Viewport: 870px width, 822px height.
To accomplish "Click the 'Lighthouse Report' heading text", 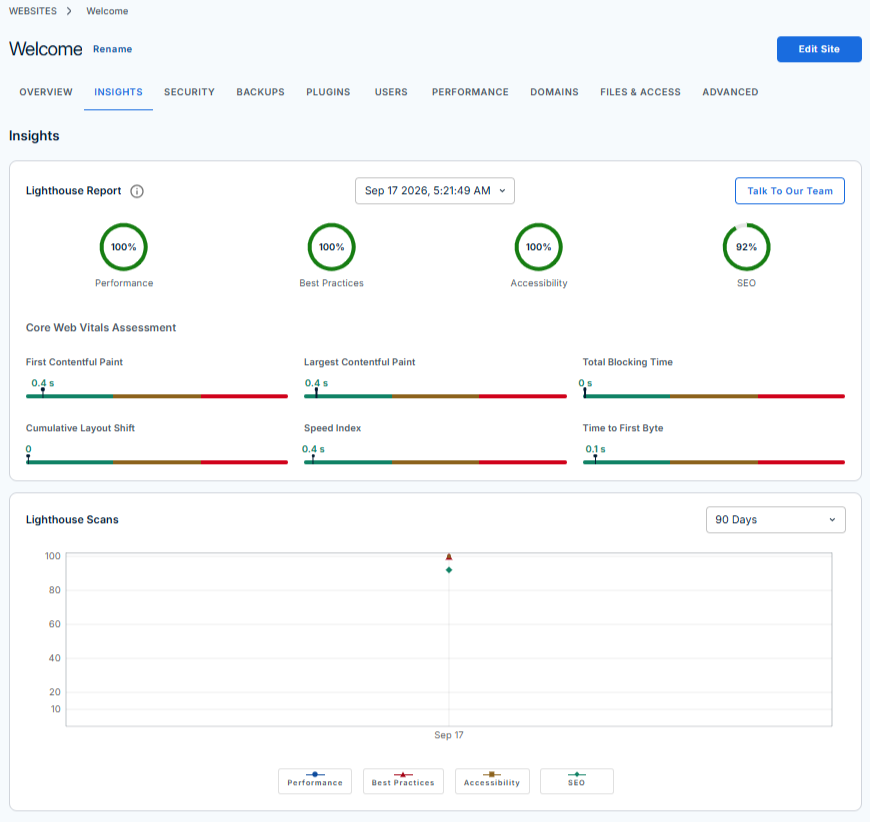I will 73,191.
